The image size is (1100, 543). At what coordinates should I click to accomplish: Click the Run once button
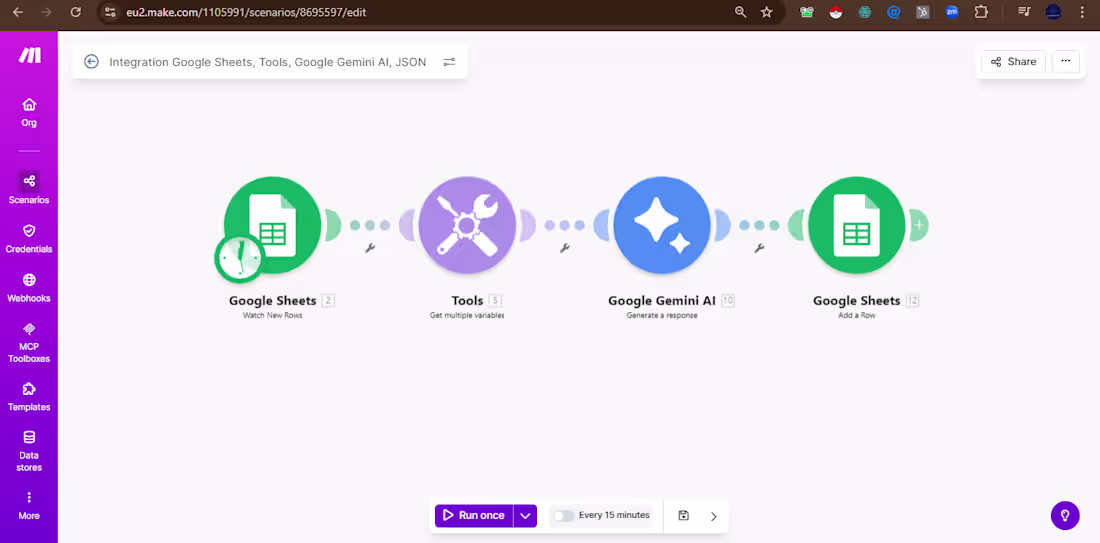coord(474,516)
